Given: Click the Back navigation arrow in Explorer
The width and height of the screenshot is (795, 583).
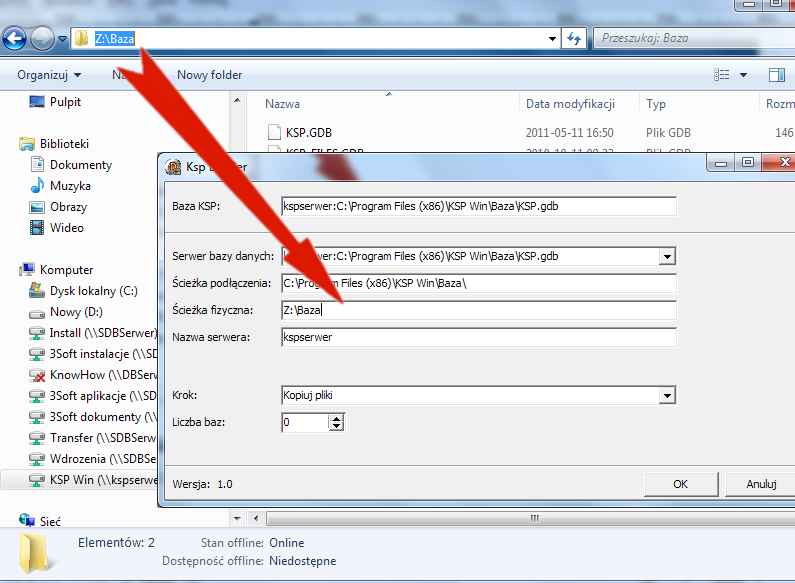Looking at the screenshot, I should pos(14,39).
